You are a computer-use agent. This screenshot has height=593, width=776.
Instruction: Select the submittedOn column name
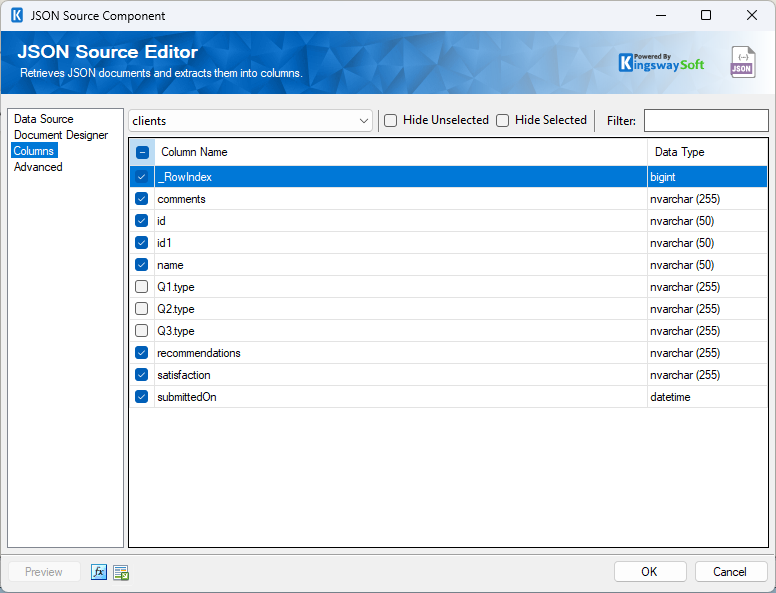pyautogui.click(x=187, y=396)
